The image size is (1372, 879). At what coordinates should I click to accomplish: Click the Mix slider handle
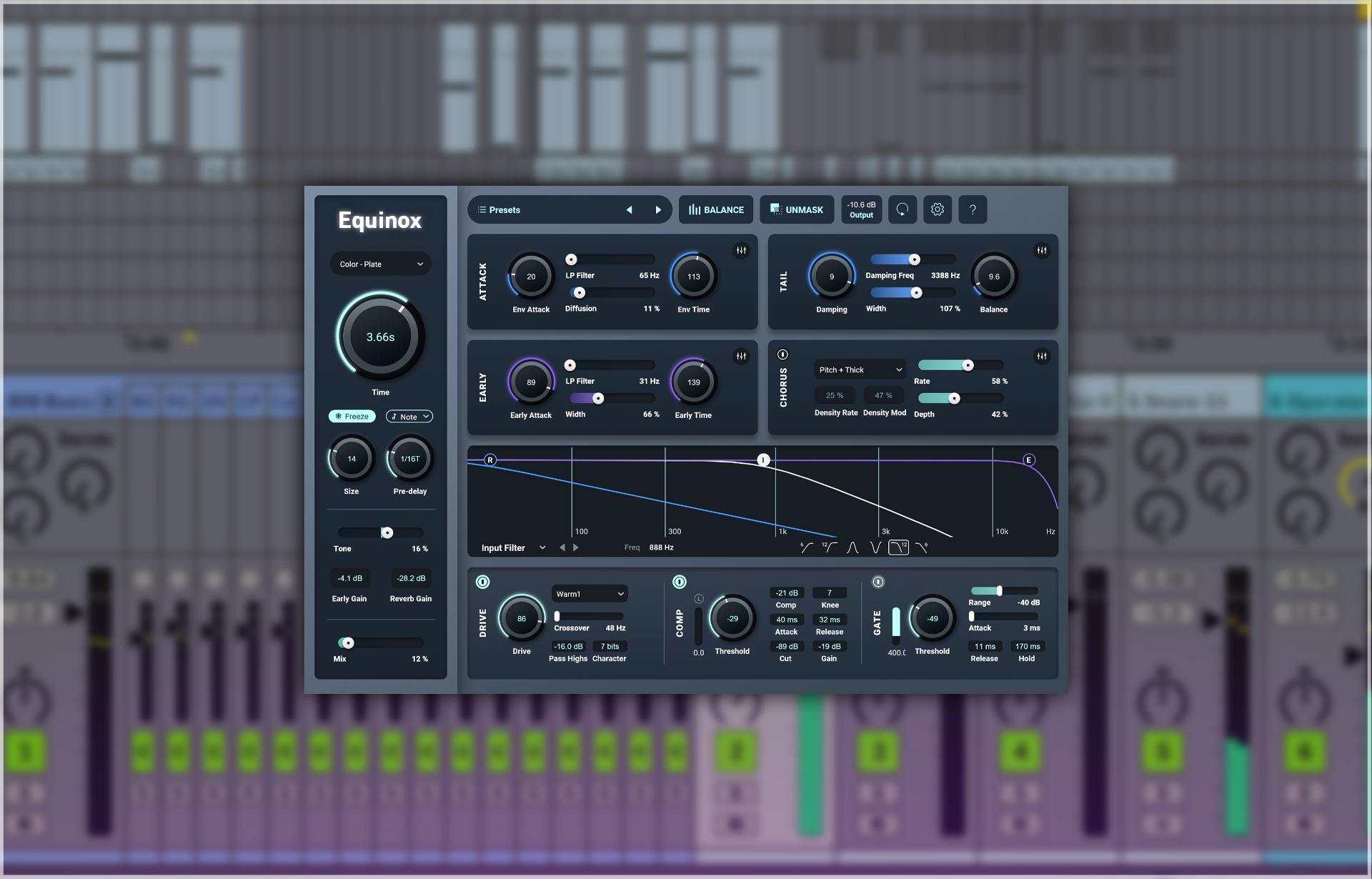point(348,642)
